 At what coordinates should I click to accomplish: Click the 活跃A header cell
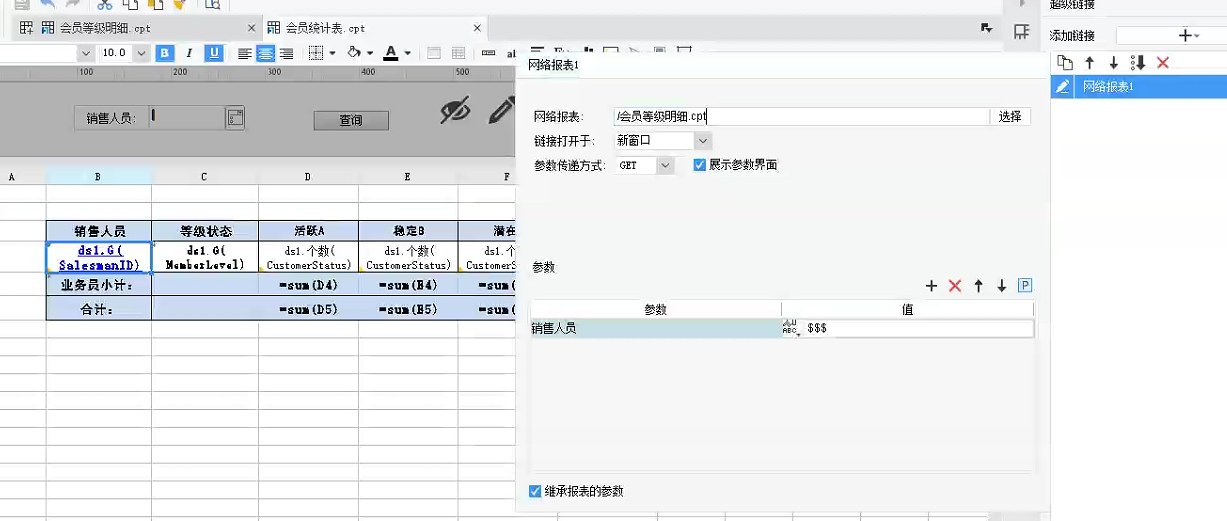pyautogui.click(x=308, y=231)
